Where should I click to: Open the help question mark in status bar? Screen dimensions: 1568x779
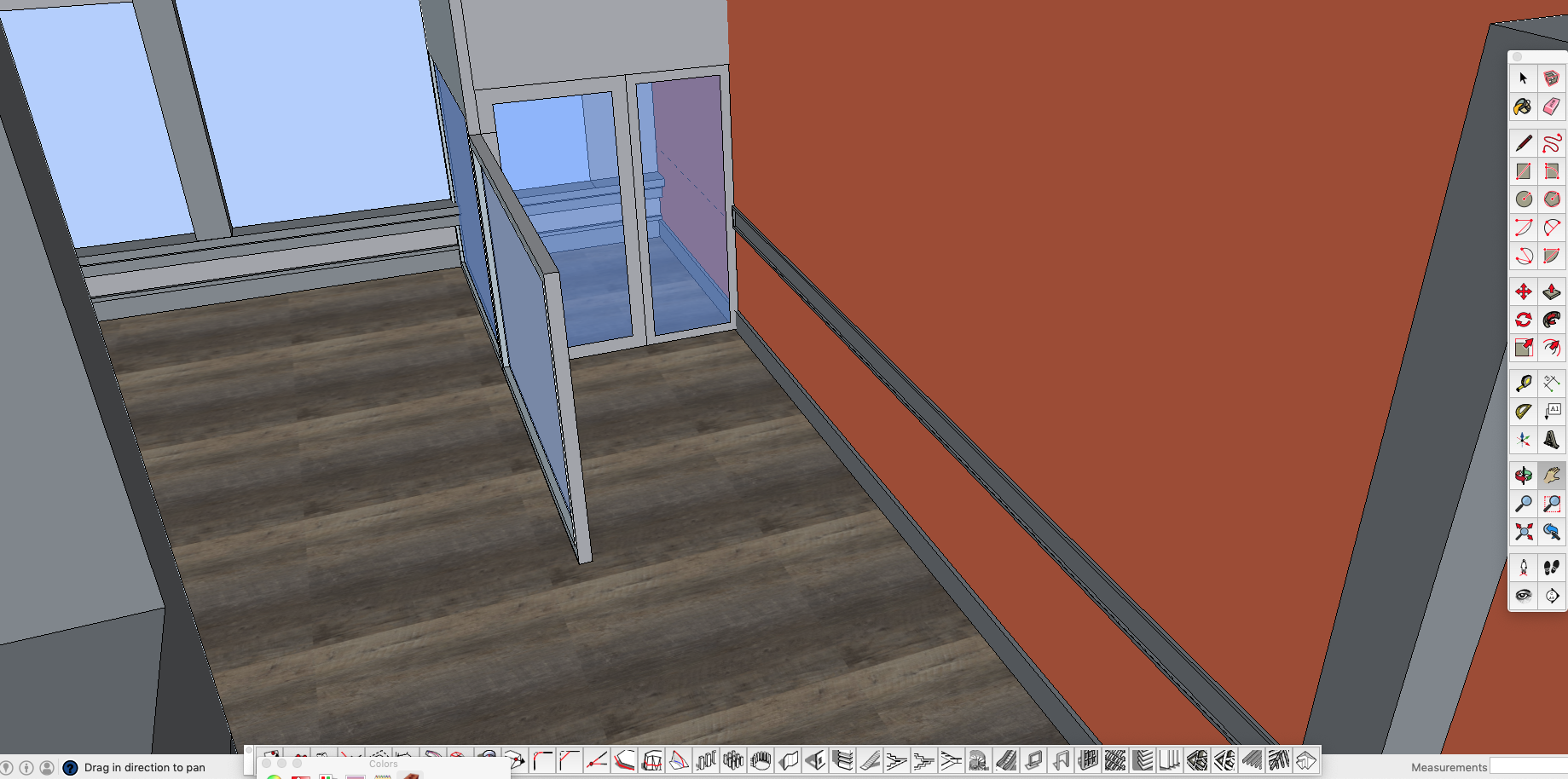coord(70,767)
